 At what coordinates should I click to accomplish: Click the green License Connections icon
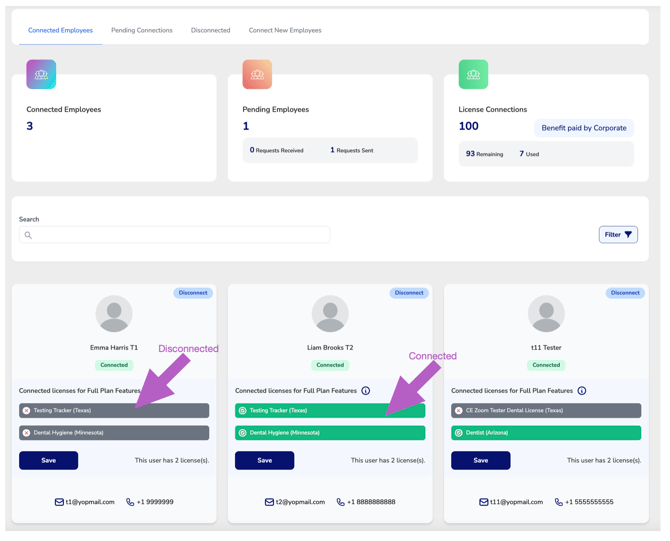pyautogui.click(x=473, y=74)
